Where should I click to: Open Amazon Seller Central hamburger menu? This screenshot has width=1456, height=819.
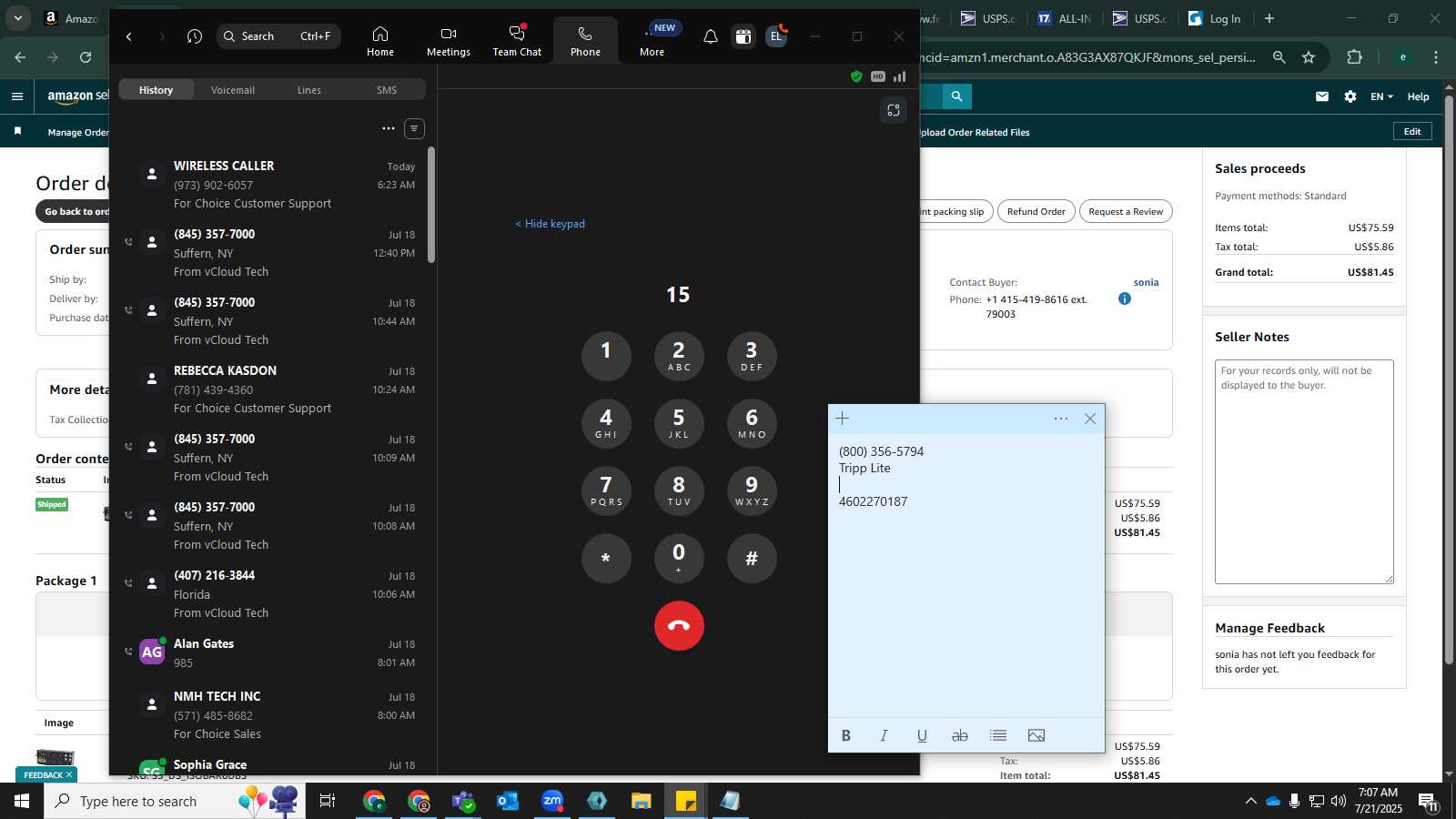17,96
